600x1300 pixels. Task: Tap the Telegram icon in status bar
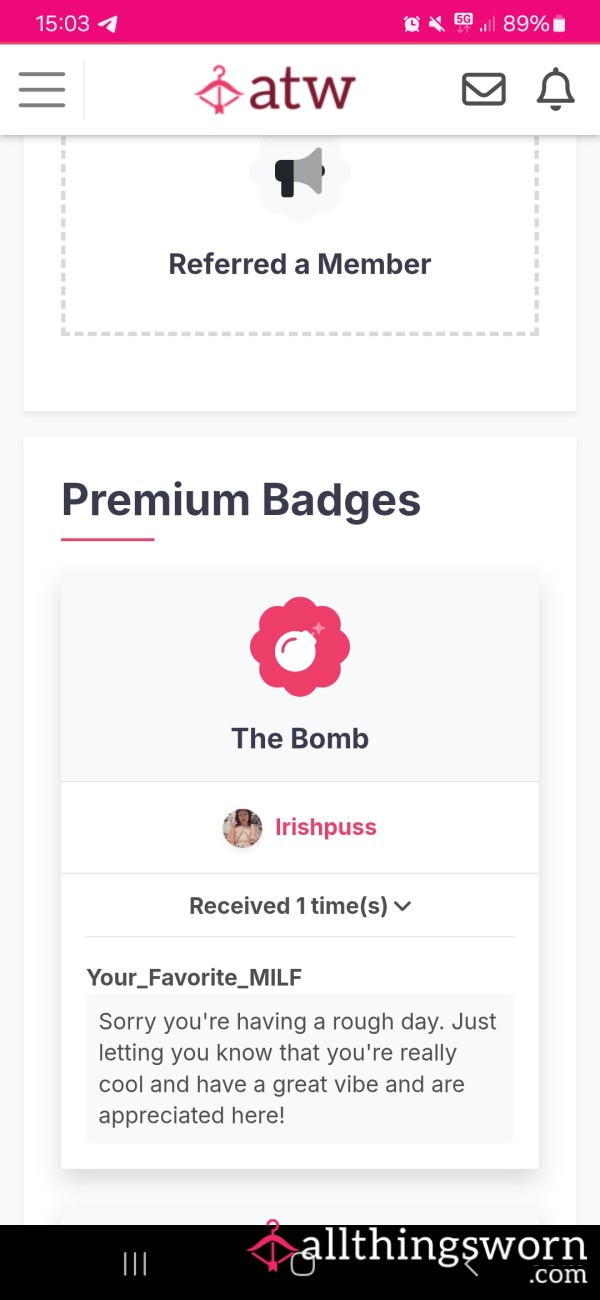[x=107, y=23]
